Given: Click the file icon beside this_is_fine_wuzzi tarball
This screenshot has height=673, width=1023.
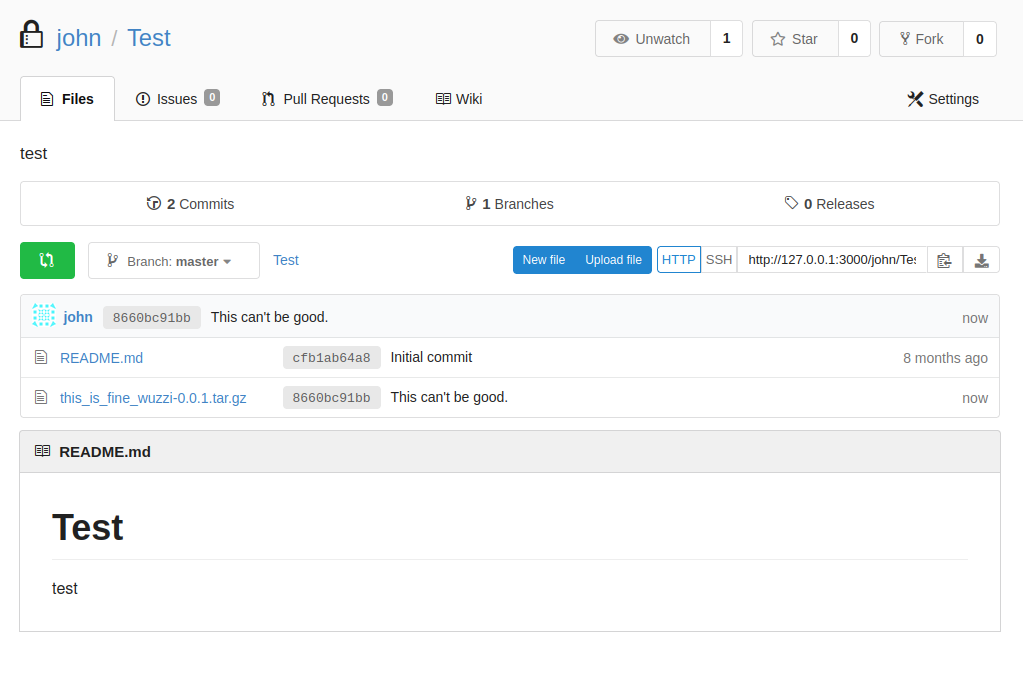Looking at the screenshot, I should click(41, 398).
